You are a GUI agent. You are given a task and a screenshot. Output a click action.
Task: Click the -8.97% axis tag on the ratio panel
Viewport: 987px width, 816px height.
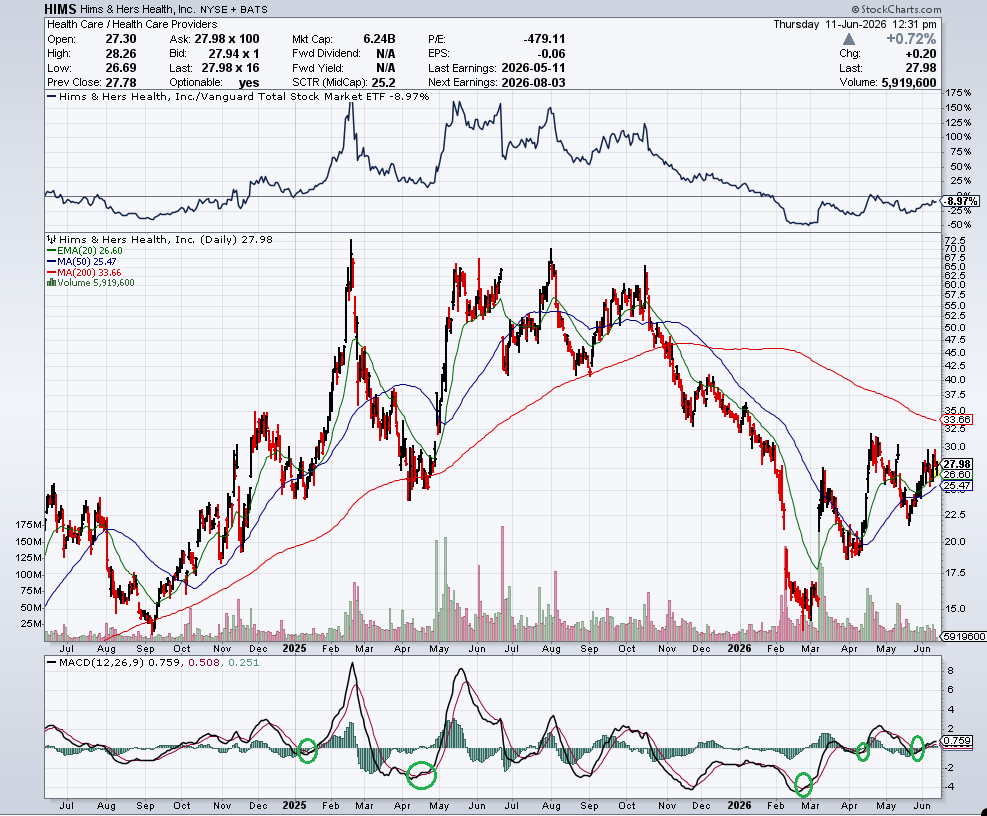[961, 201]
